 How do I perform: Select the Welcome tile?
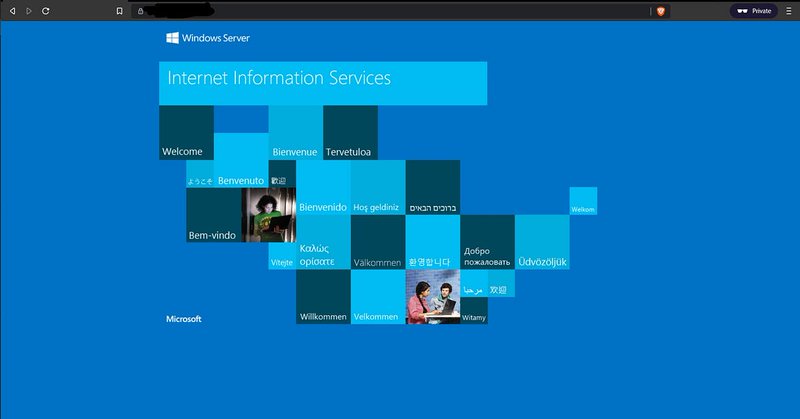point(186,133)
